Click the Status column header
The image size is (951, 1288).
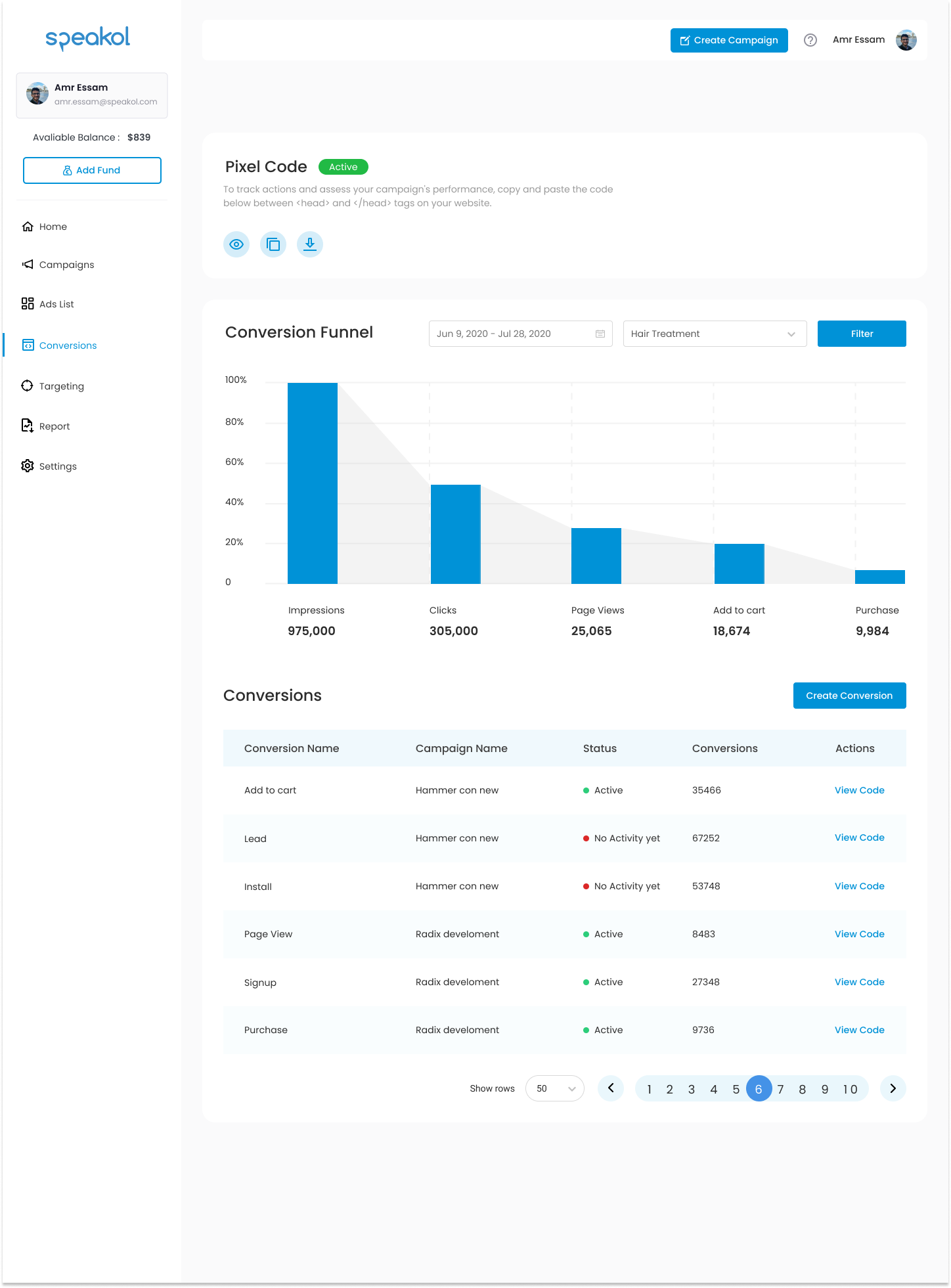(600, 748)
